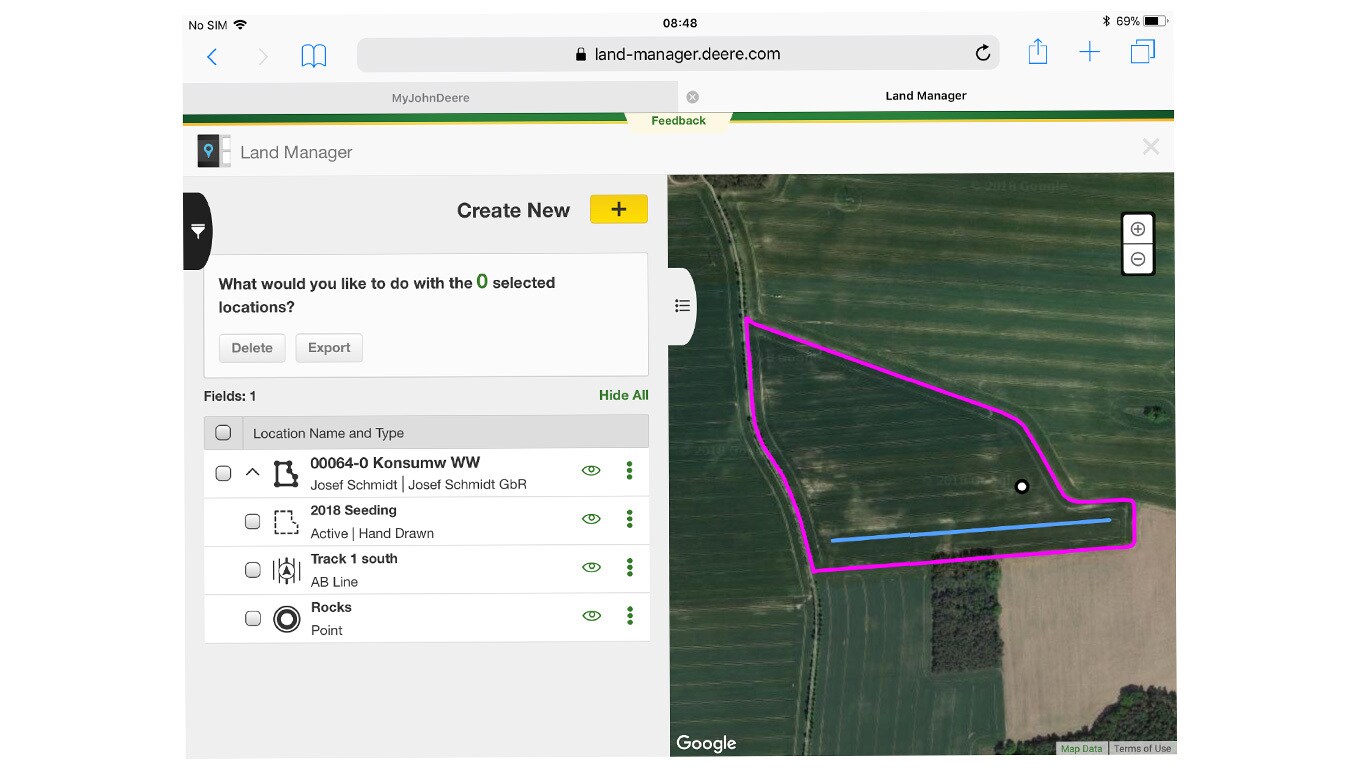The image size is (1366, 768).
Task: Hide the Rocks point visibility eye
Action: [591, 616]
